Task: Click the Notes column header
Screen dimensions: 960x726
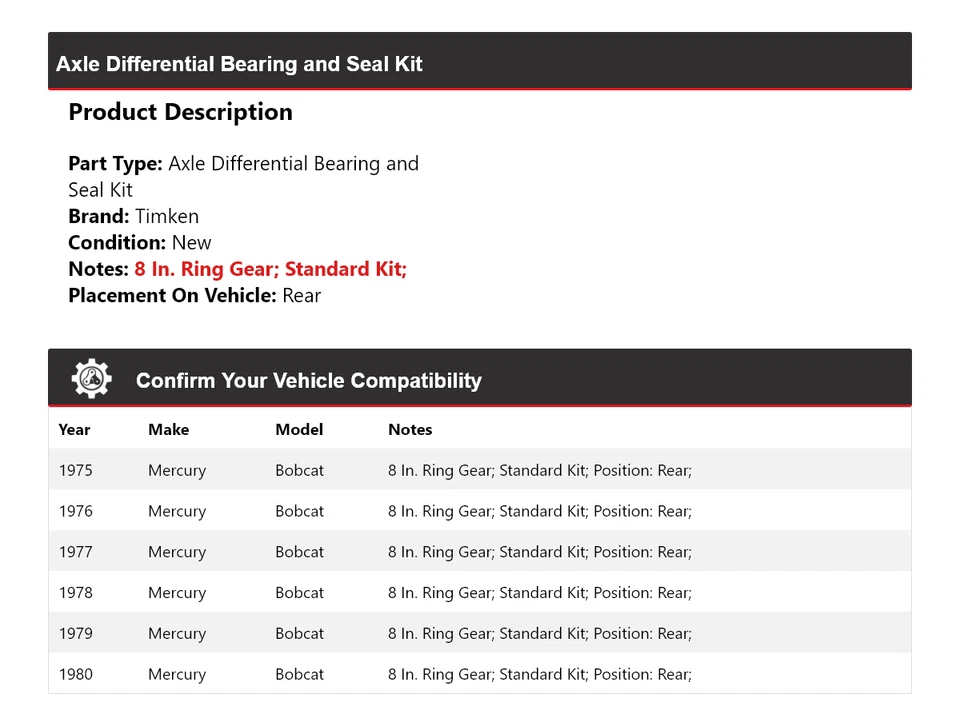Action: point(410,430)
